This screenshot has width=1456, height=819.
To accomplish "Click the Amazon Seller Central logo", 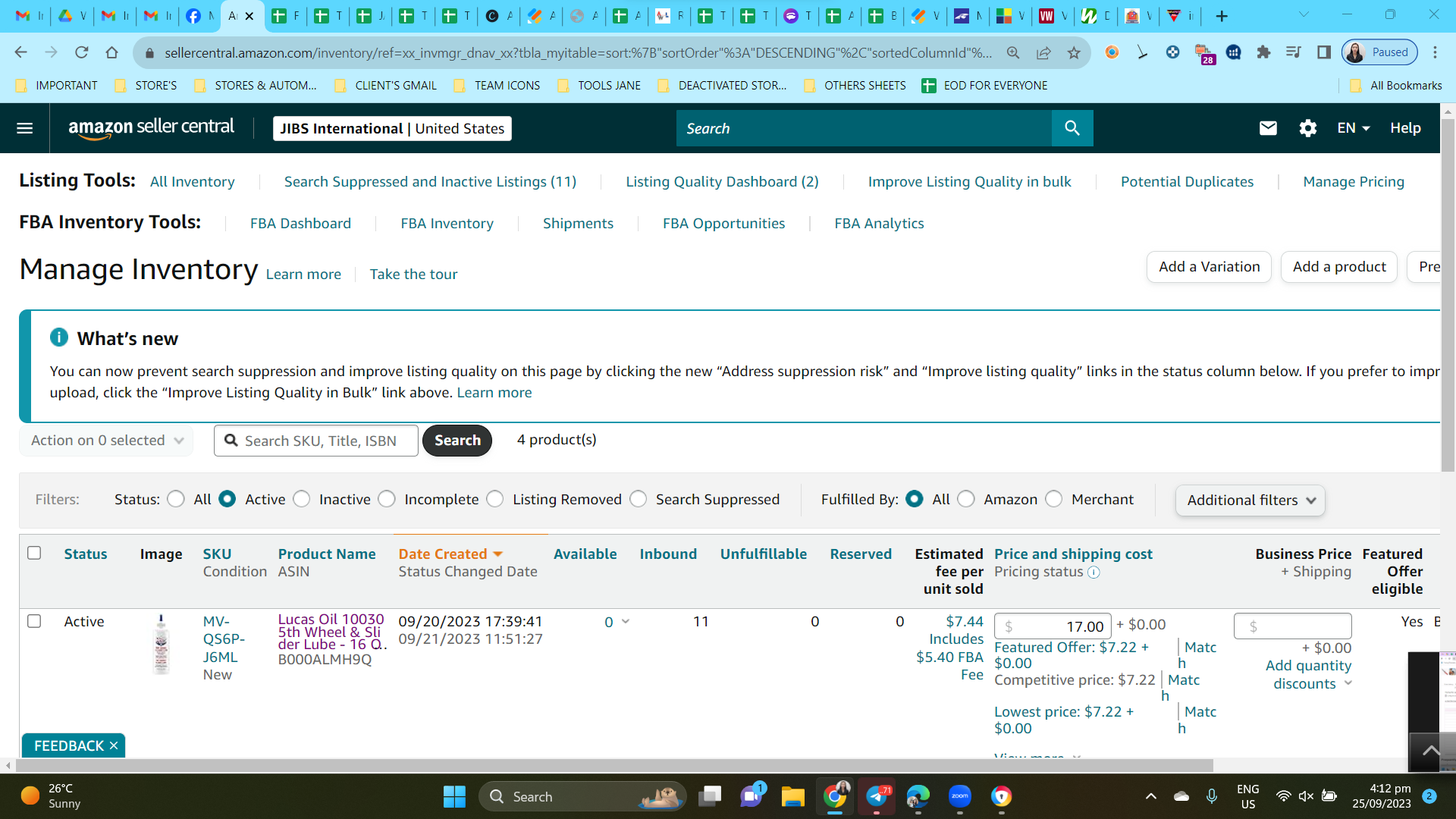I will [152, 128].
